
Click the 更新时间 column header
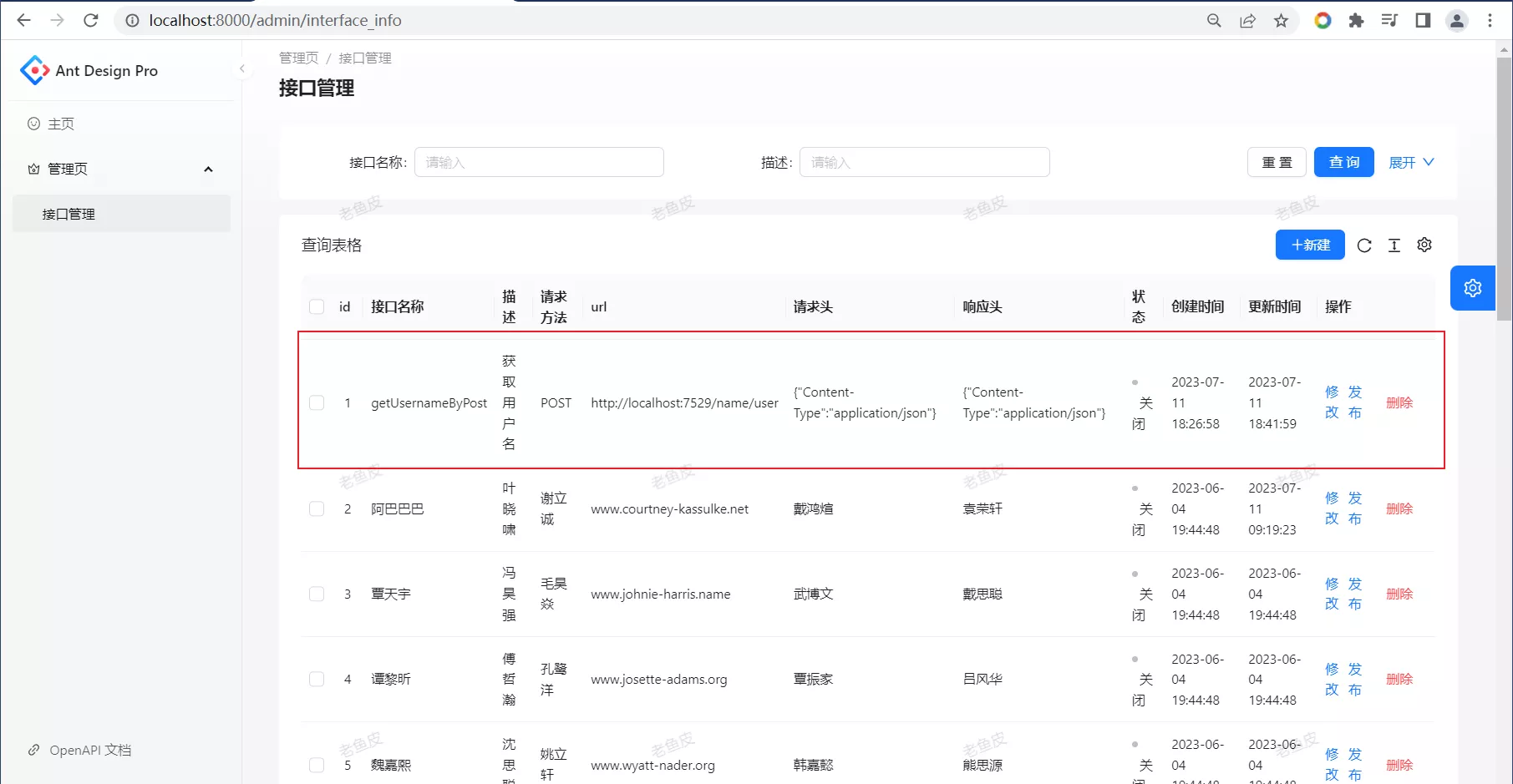pyautogui.click(x=1274, y=306)
